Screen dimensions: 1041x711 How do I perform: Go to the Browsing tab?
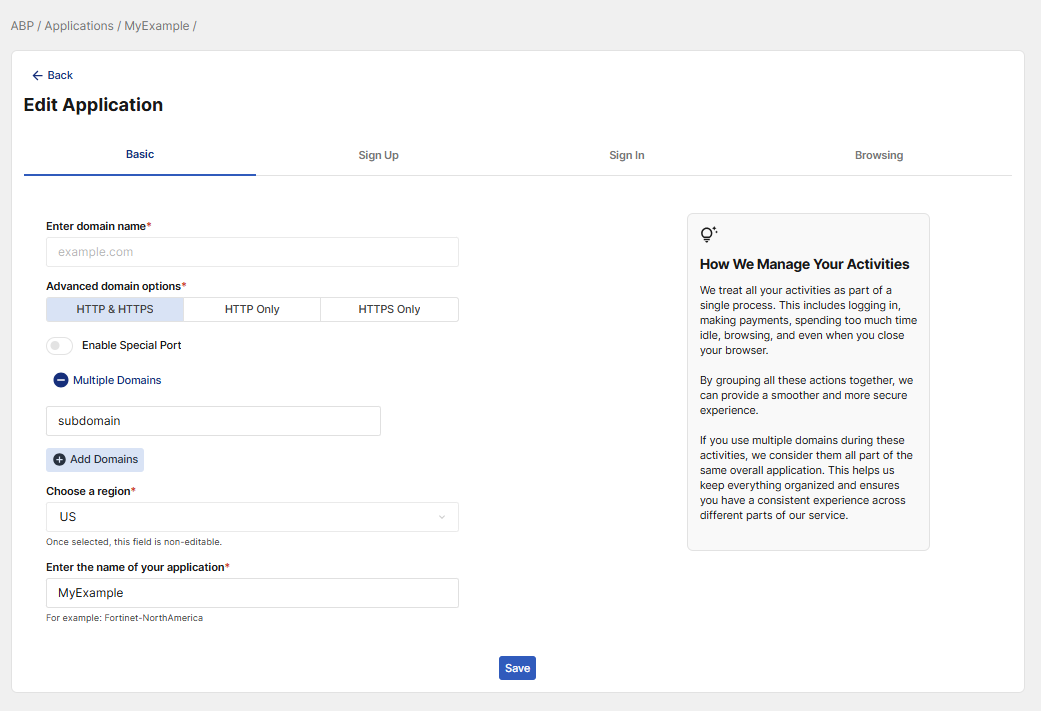click(878, 156)
